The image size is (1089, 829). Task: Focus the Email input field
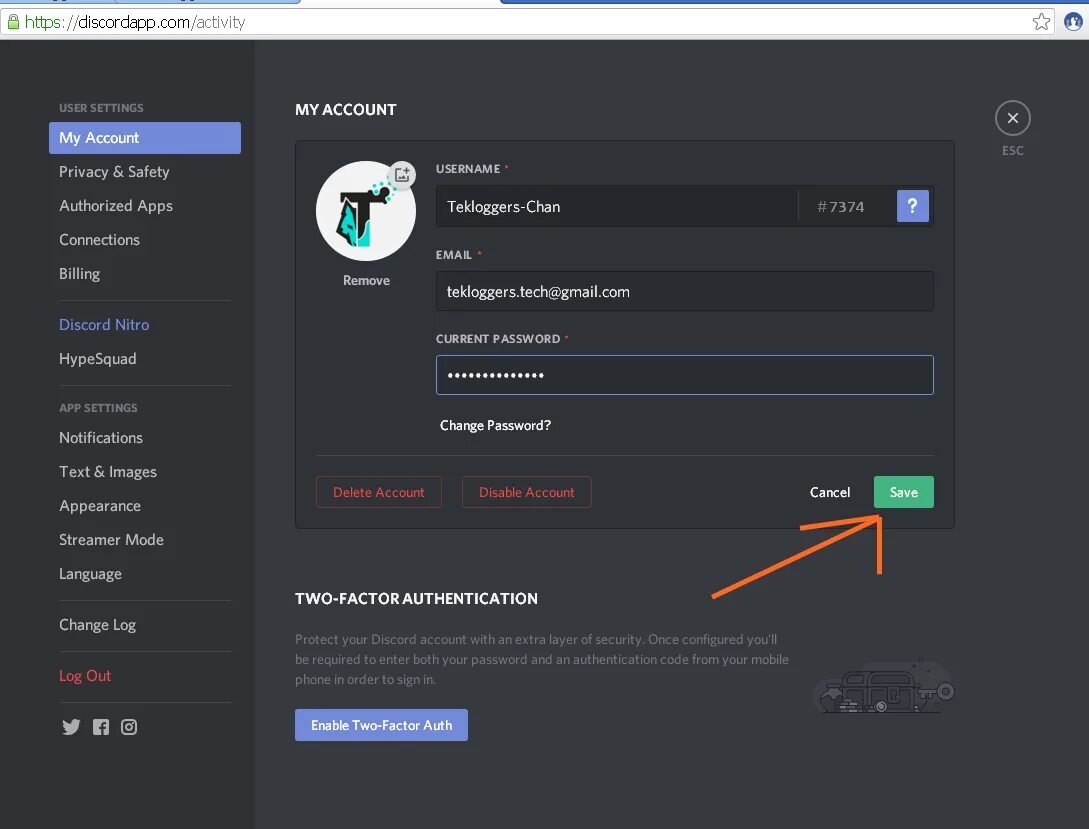[x=685, y=291]
